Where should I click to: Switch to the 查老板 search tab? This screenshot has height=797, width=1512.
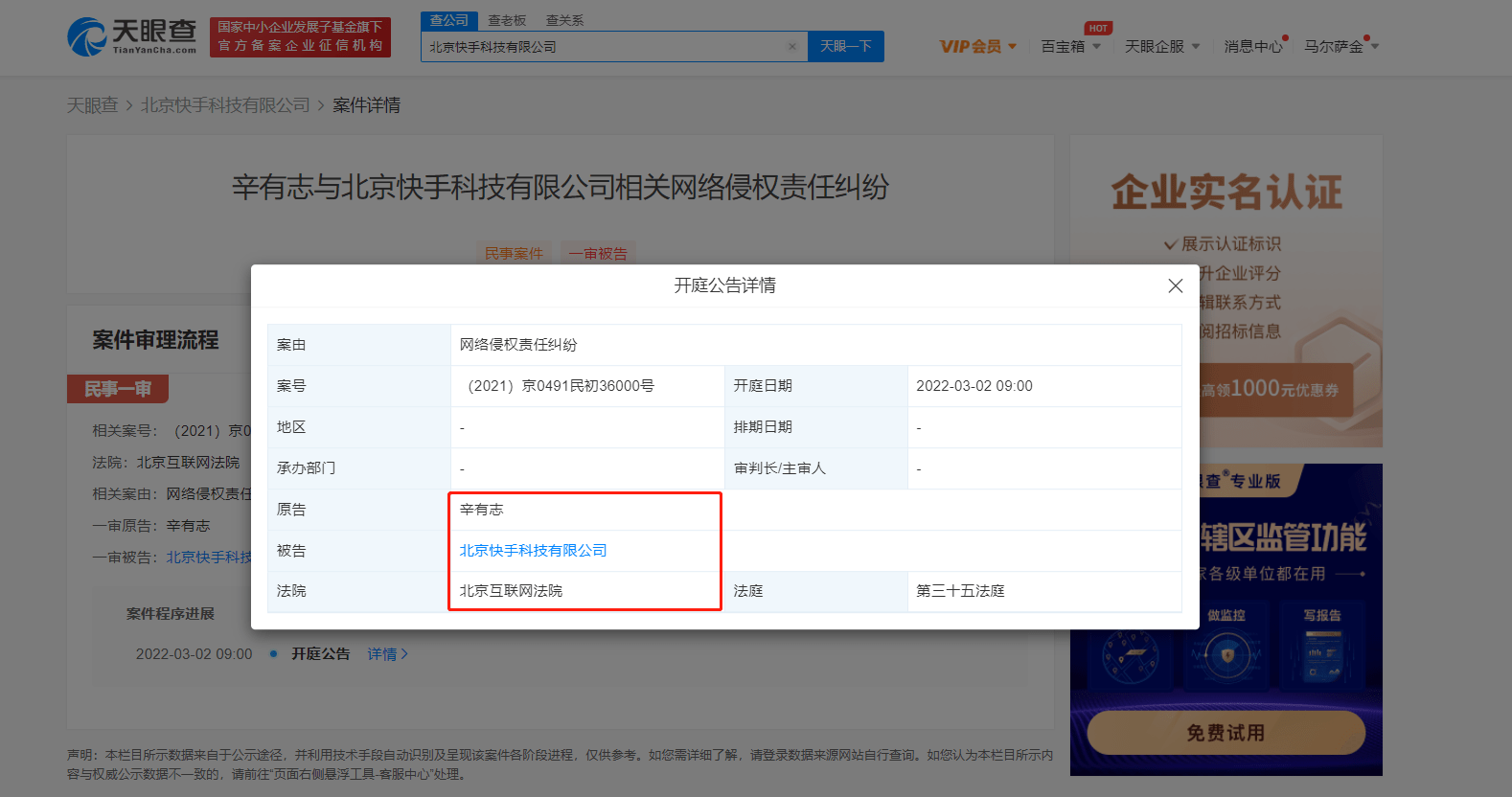507,20
